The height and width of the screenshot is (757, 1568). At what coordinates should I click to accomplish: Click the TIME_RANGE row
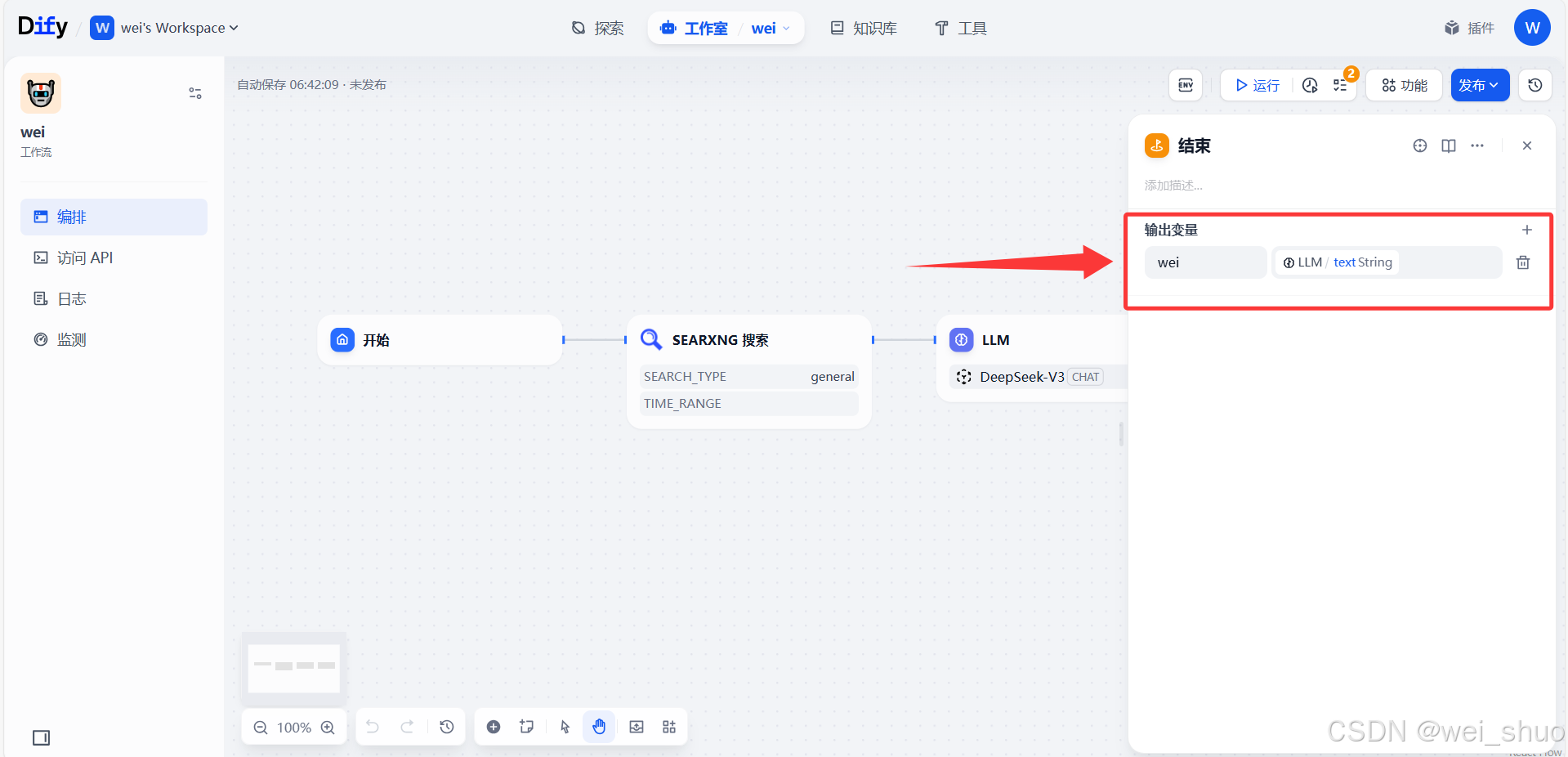coord(749,404)
